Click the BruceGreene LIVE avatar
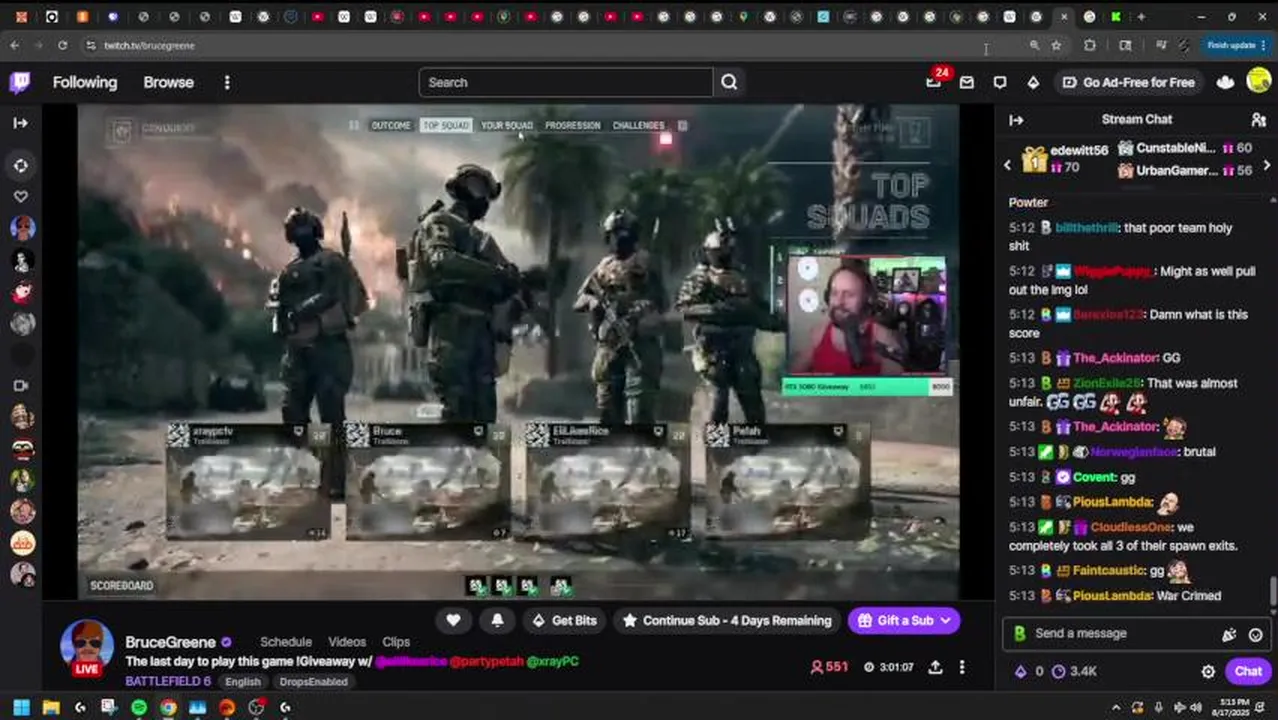This screenshot has width=1278, height=720. [x=87, y=648]
